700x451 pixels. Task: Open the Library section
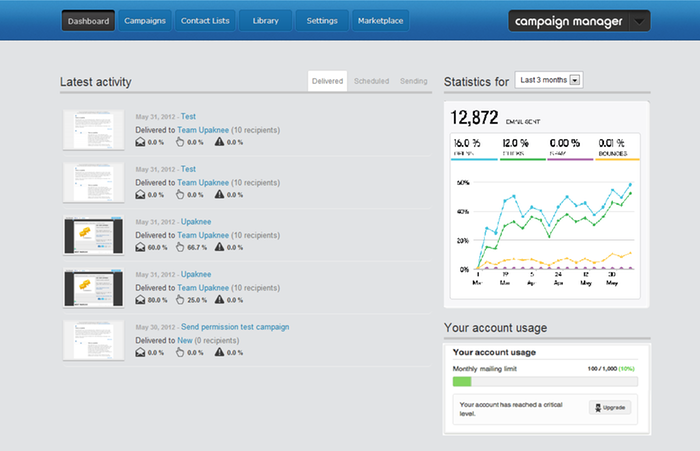(x=266, y=21)
